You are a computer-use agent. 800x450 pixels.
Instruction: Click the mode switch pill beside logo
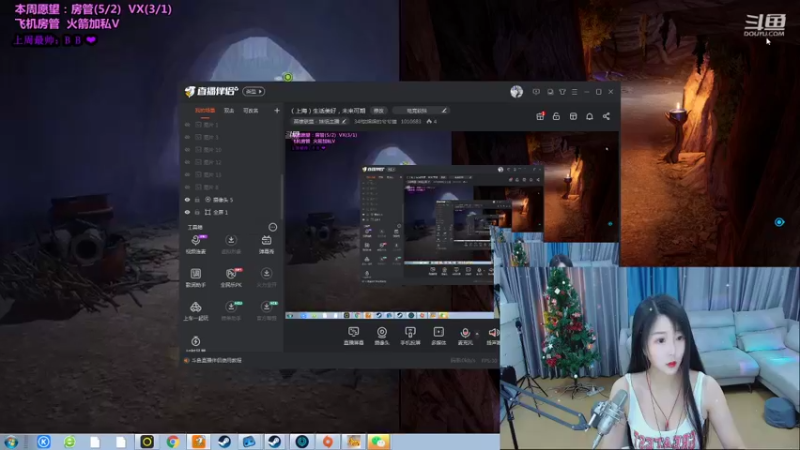click(x=253, y=91)
